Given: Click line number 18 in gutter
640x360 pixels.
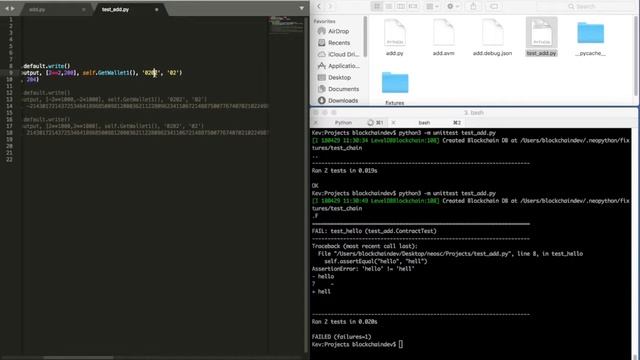Looking at the screenshot, I should (x=9, y=133).
